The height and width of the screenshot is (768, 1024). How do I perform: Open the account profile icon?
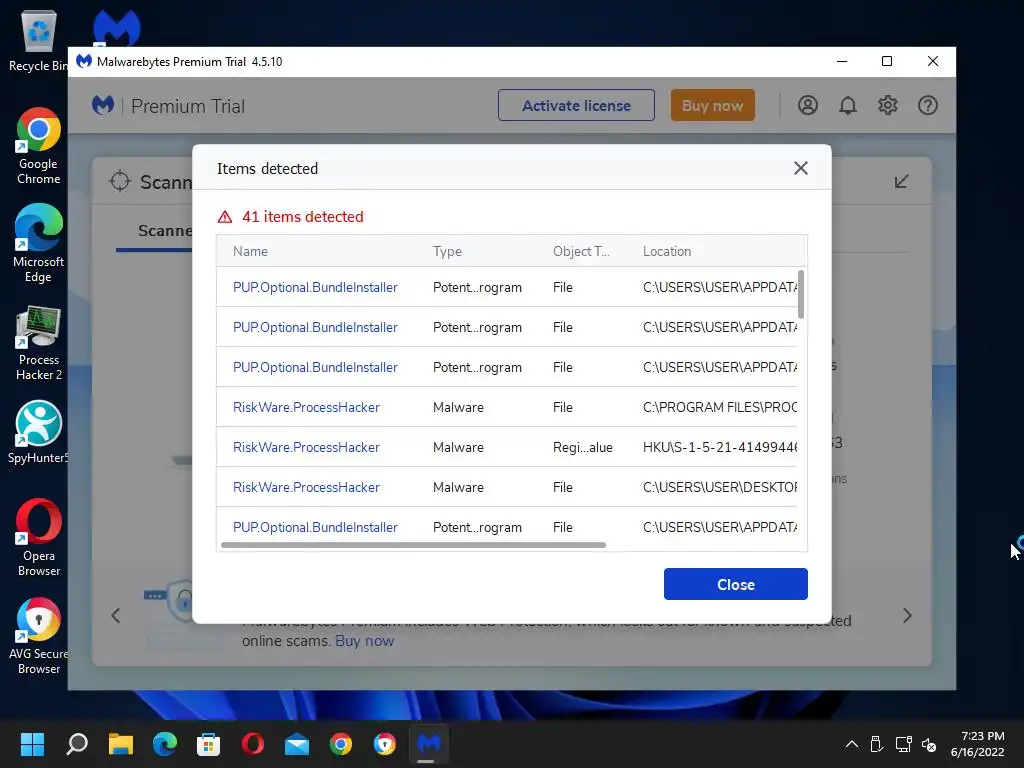point(808,105)
